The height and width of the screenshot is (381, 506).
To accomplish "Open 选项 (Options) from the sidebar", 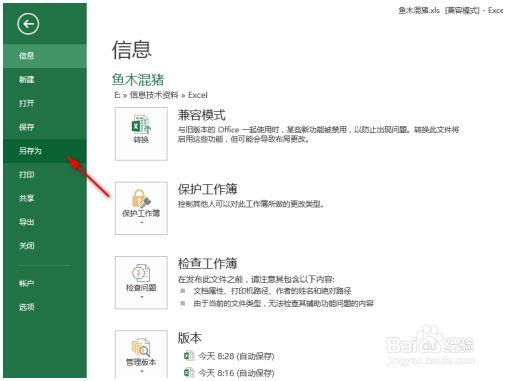I will (45, 307).
